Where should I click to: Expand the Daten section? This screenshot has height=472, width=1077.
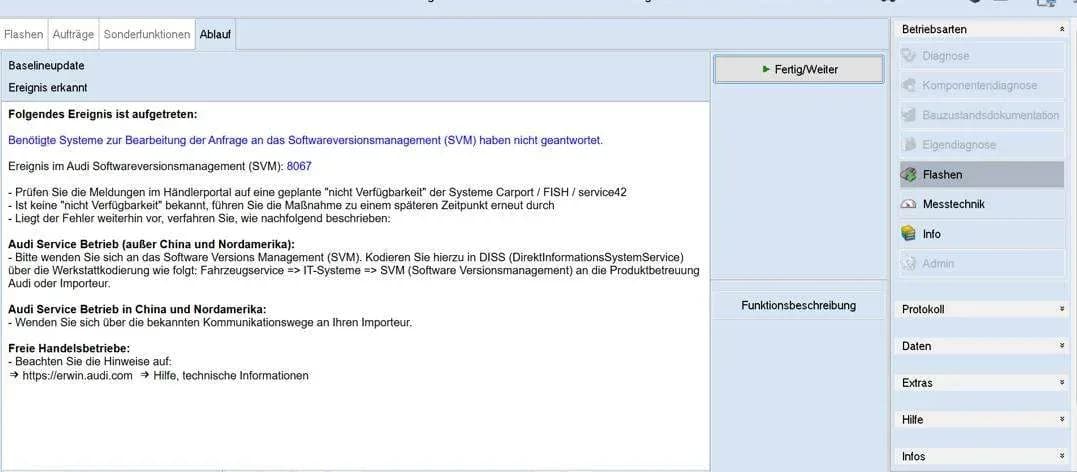coord(983,346)
